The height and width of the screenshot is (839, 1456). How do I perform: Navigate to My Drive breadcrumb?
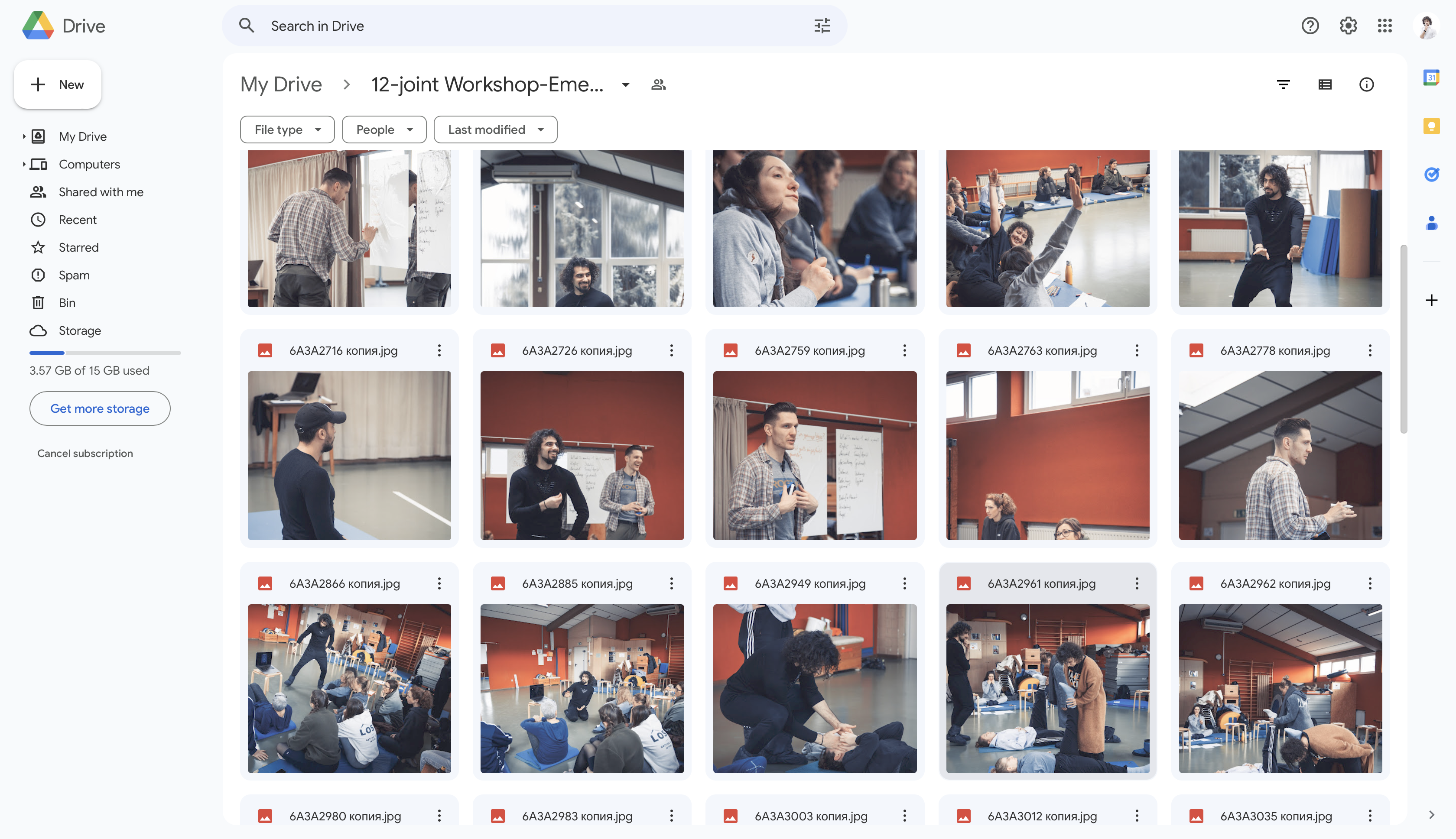tap(281, 85)
